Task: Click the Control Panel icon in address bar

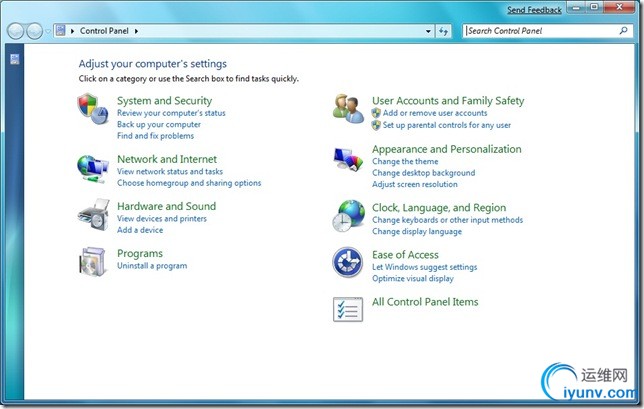Action: tap(61, 30)
